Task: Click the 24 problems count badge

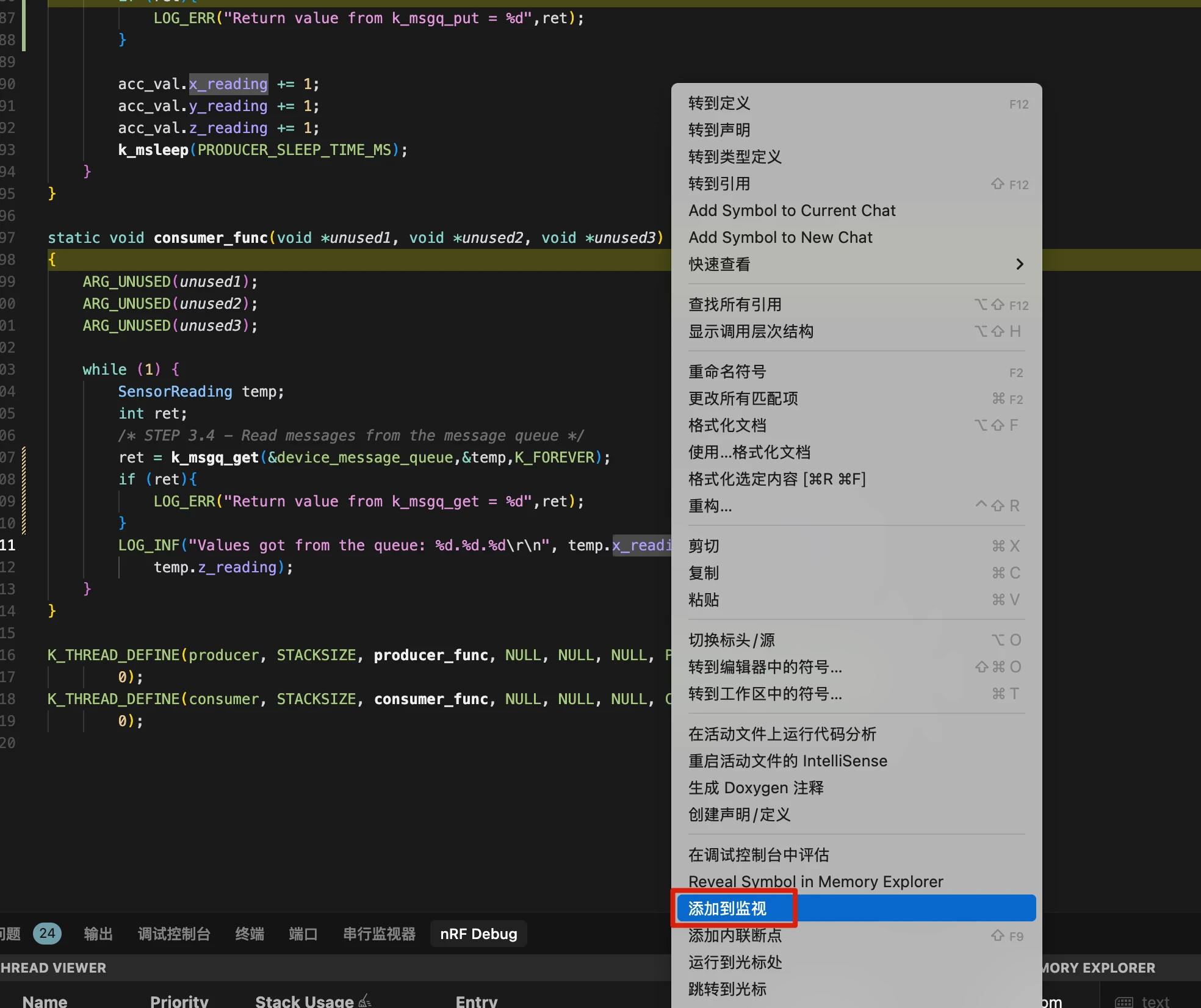Action: tap(47, 933)
